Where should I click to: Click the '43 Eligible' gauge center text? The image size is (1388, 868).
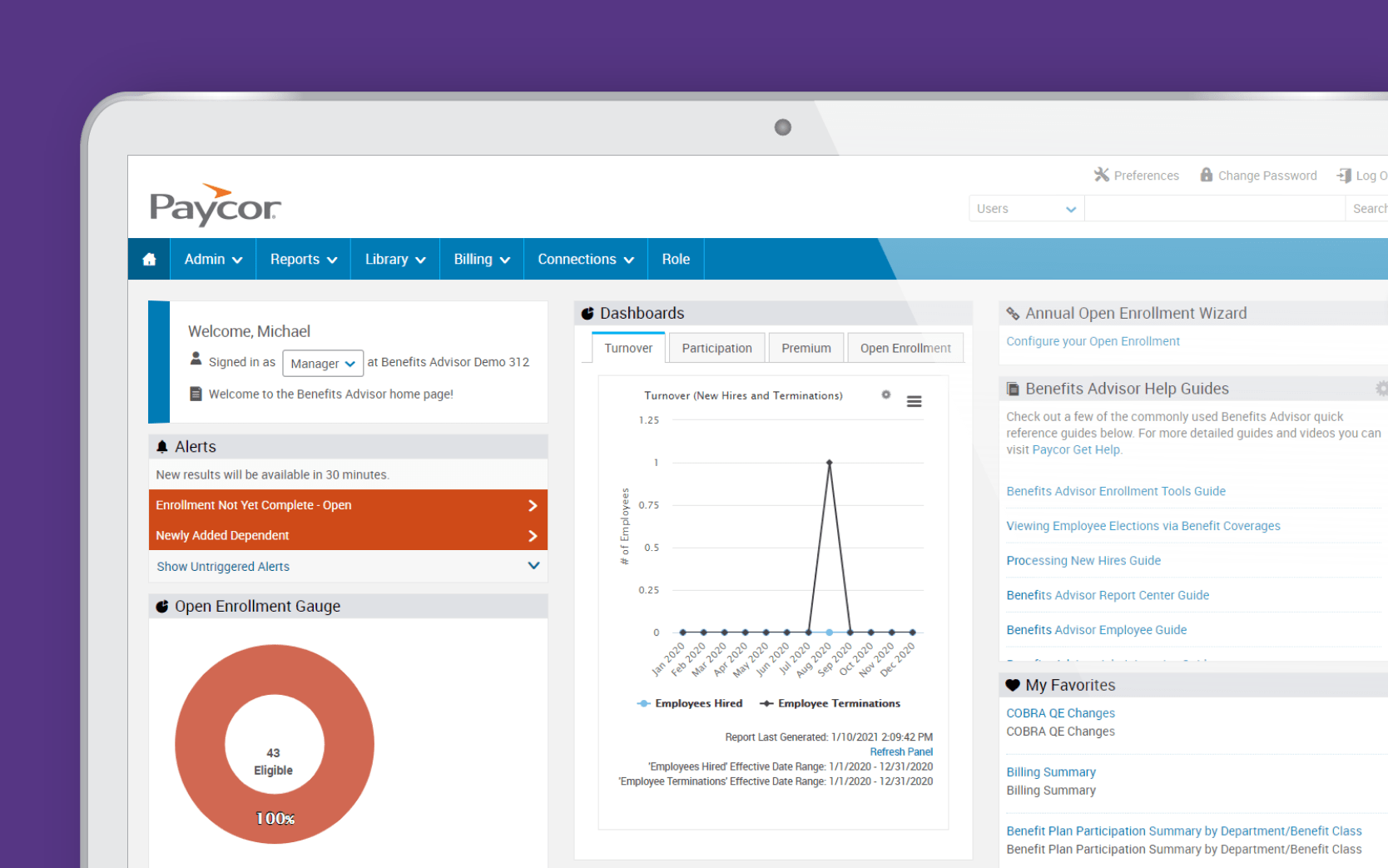point(273,761)
